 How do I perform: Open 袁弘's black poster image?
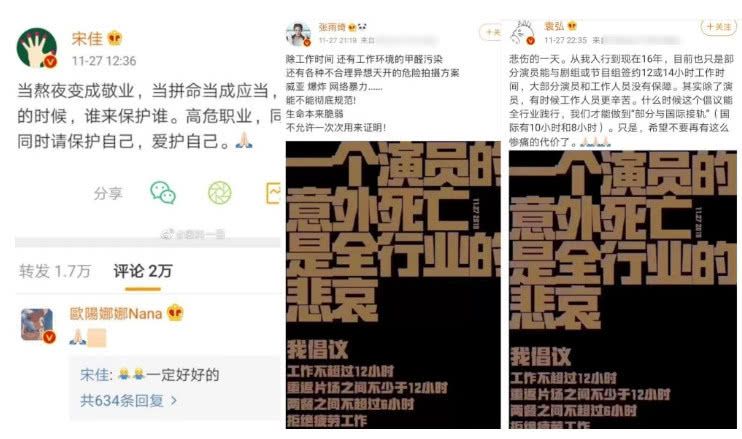click(623, 290)
